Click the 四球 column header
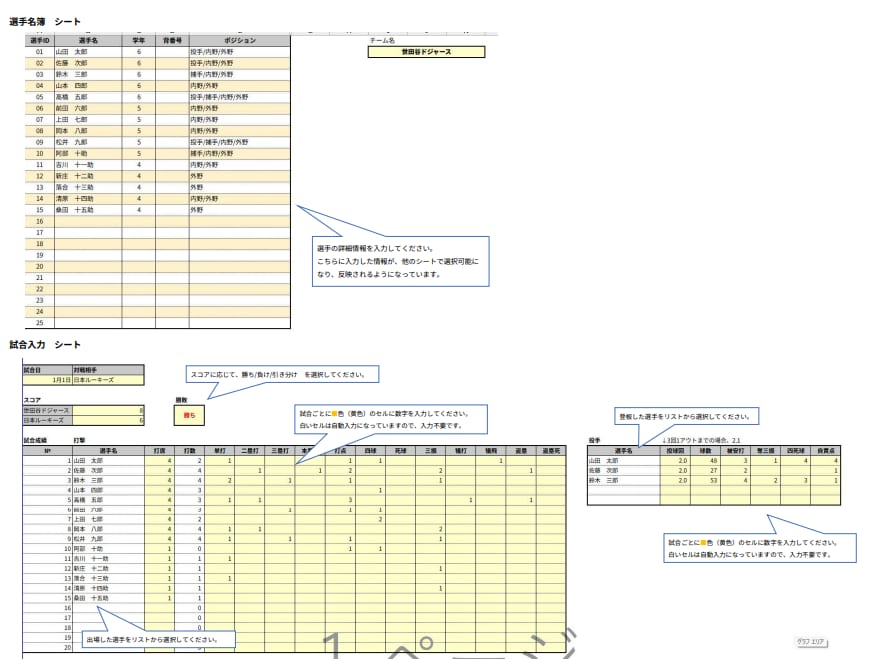Viewport: 891px width, 671px height. [x=370, y=451]
